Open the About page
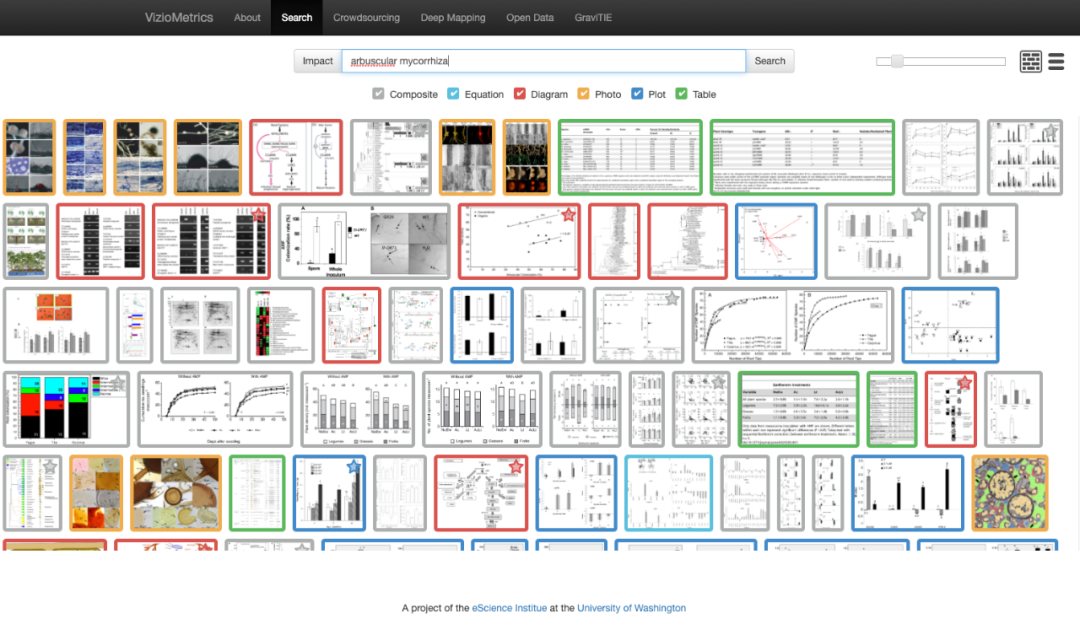This screenshot has width=1080, height=619. point(247,17)
